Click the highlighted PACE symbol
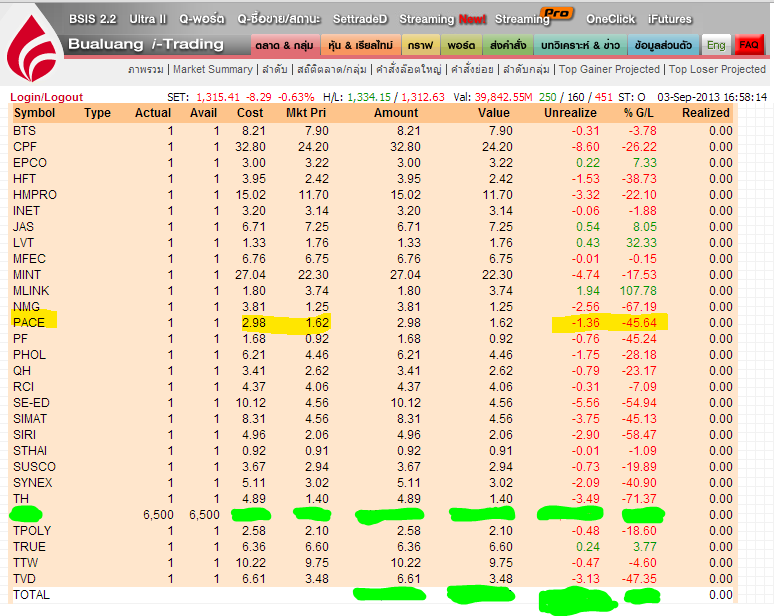 (28, 322)
